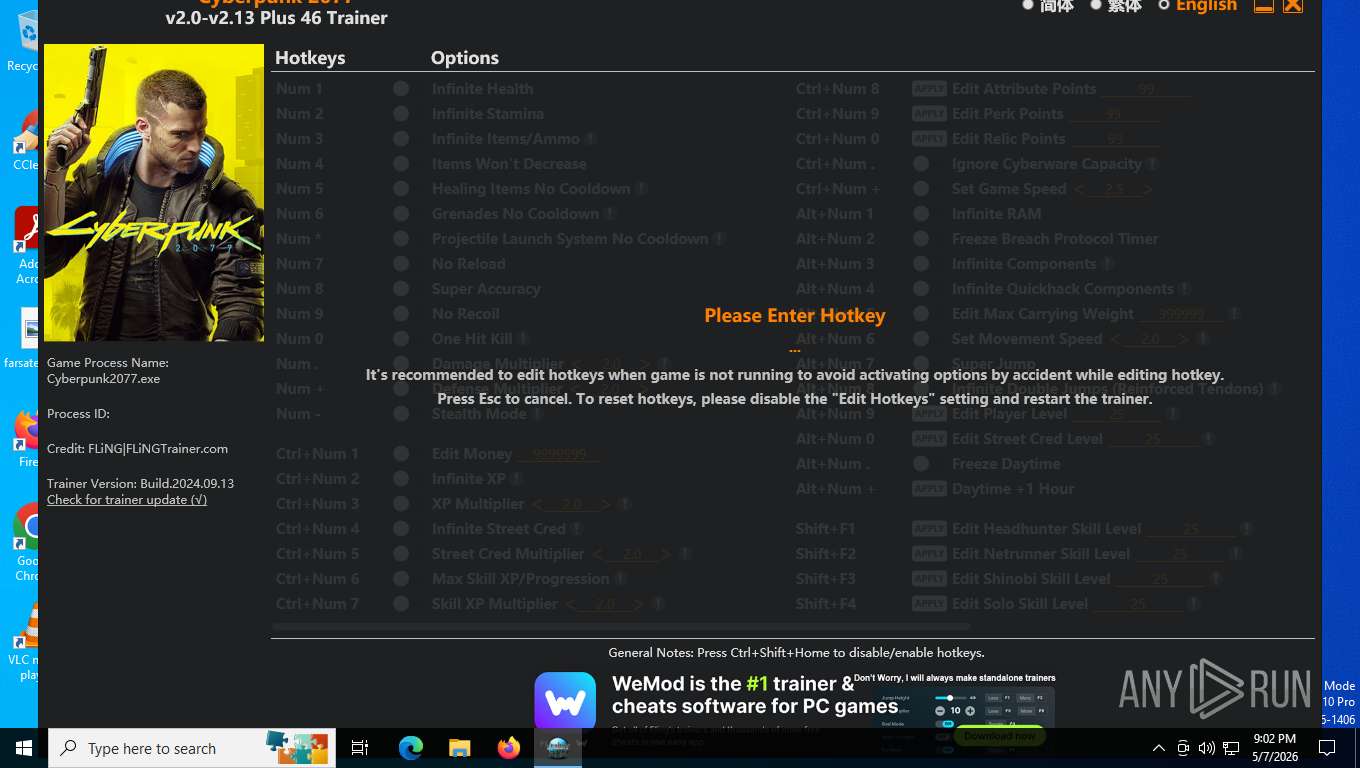The image size is (1360, 768).
Task: Click info icon after XP Multiplier value
Action: pos(625,504)
